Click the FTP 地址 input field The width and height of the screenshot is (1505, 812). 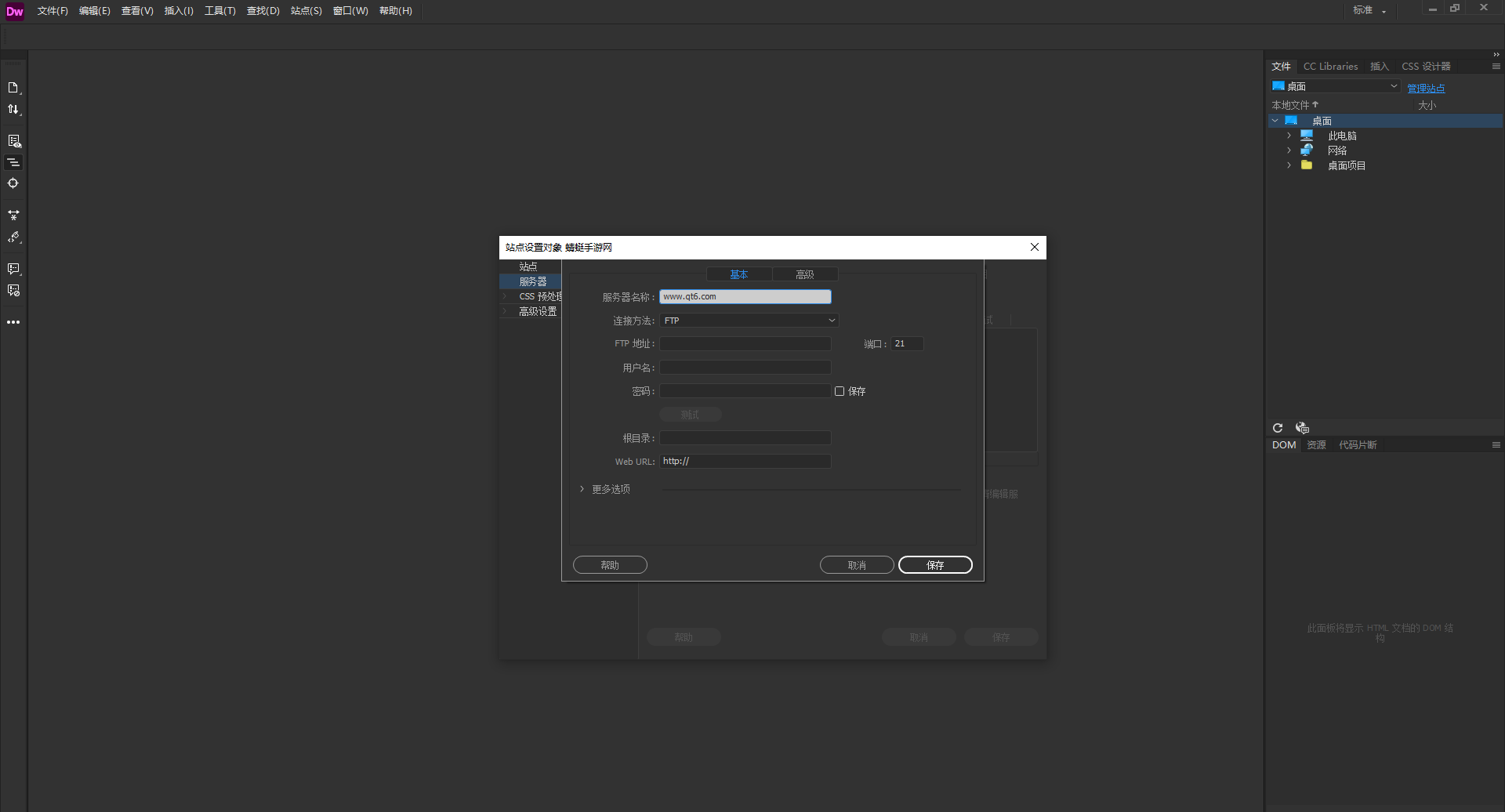point(745,343)
